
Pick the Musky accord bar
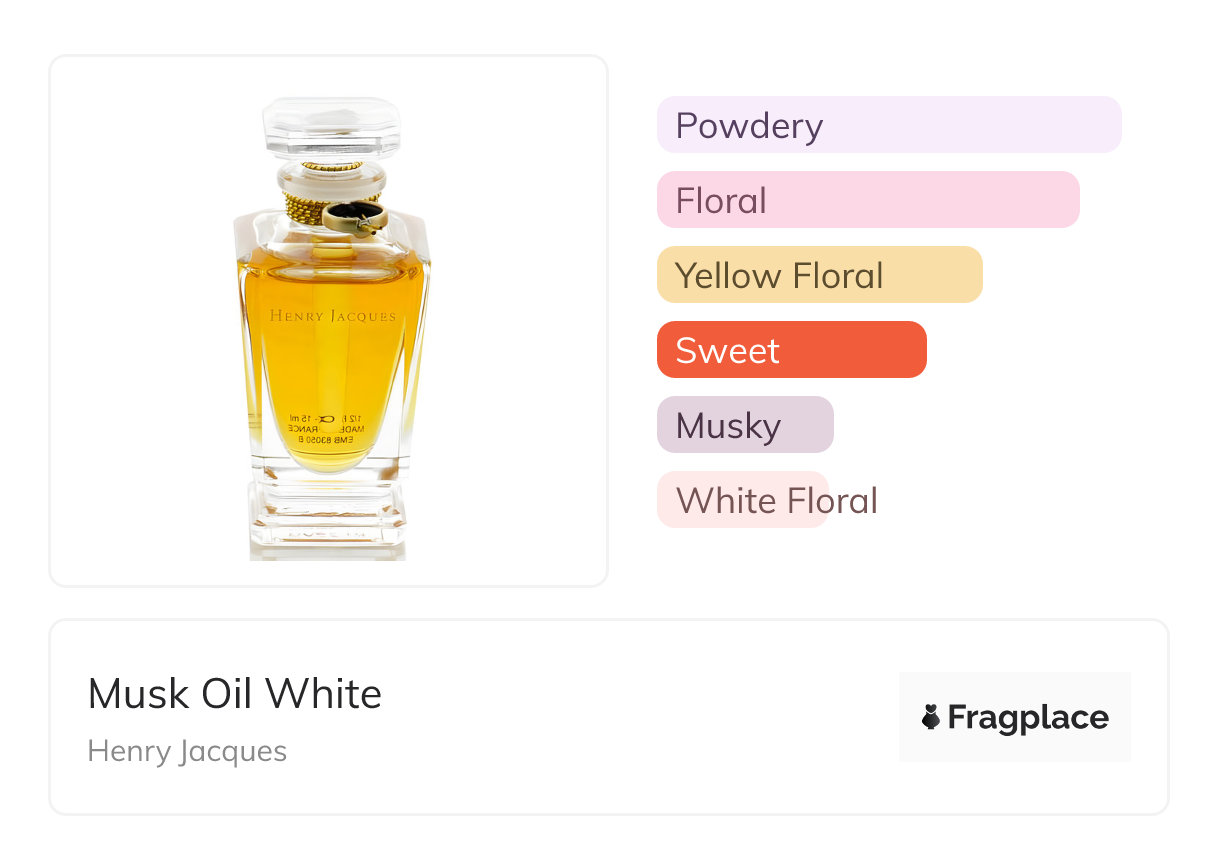744,425
